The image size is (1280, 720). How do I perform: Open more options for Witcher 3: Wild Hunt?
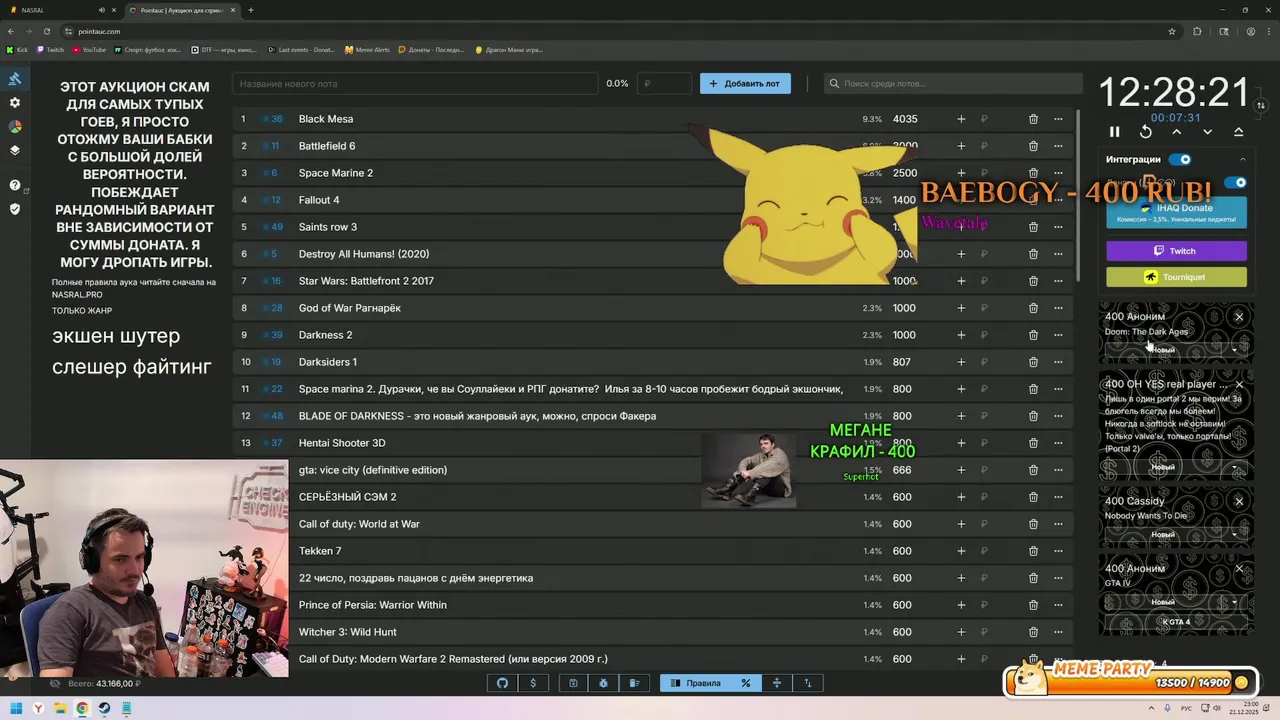pos(1058,632)
